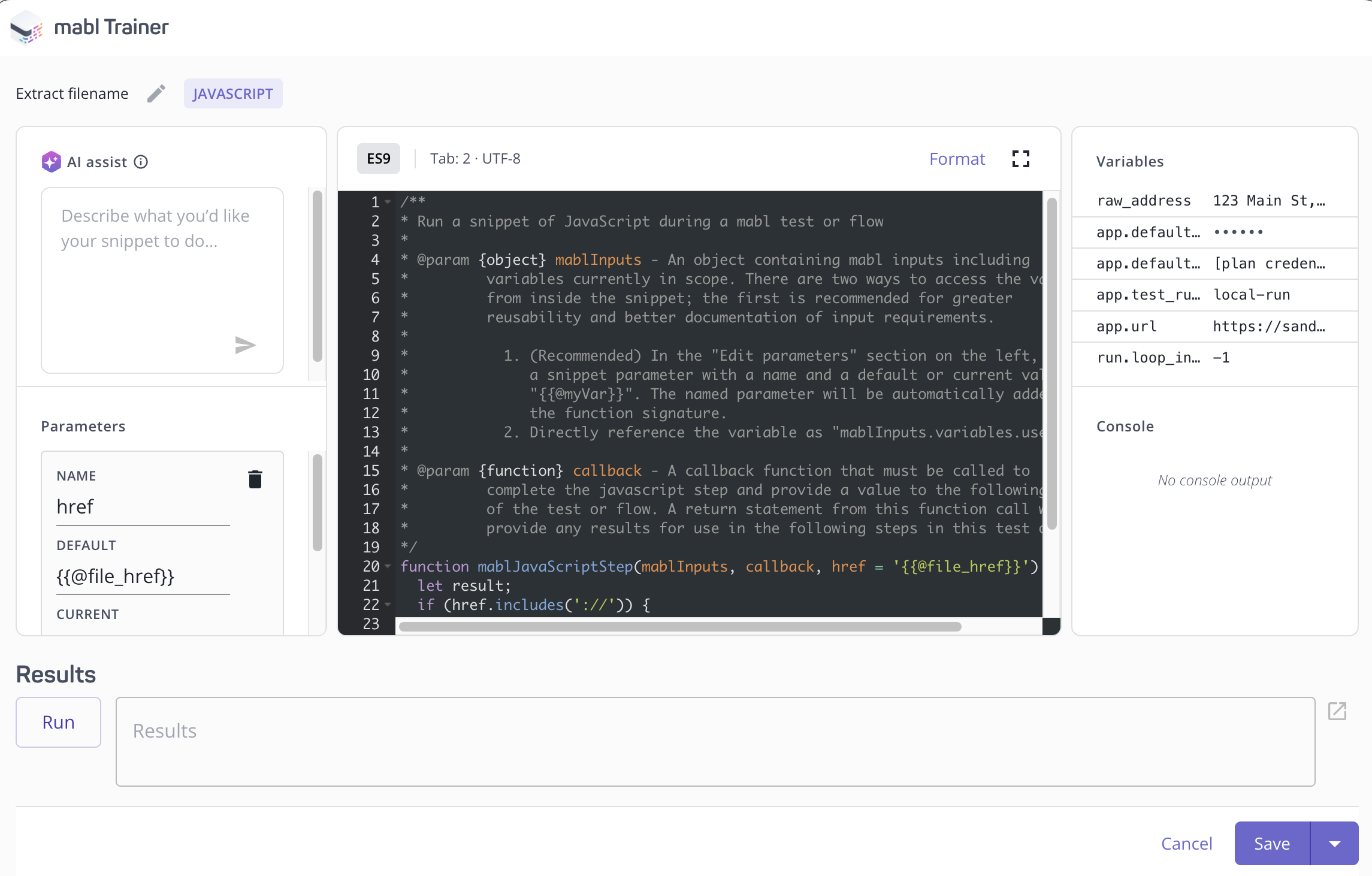
Task: Click the AI assist info icon
Action: pos(141,161)
